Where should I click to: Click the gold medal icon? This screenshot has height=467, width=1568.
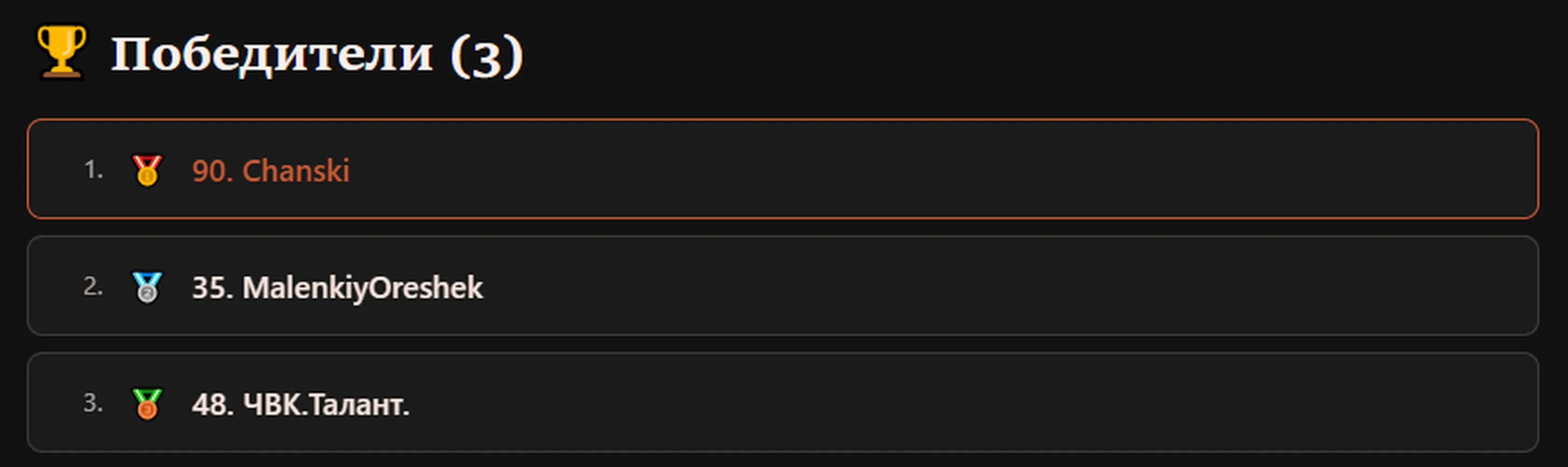click(x=146, y=170)
